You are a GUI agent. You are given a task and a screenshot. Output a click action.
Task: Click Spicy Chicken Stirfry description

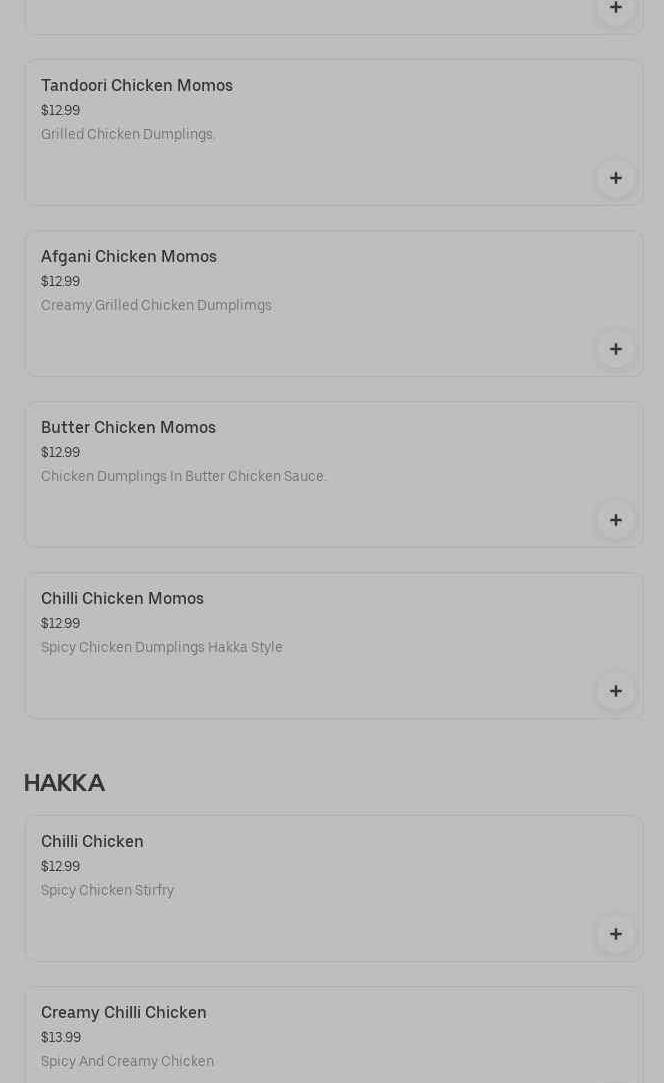tap(107, 891)
